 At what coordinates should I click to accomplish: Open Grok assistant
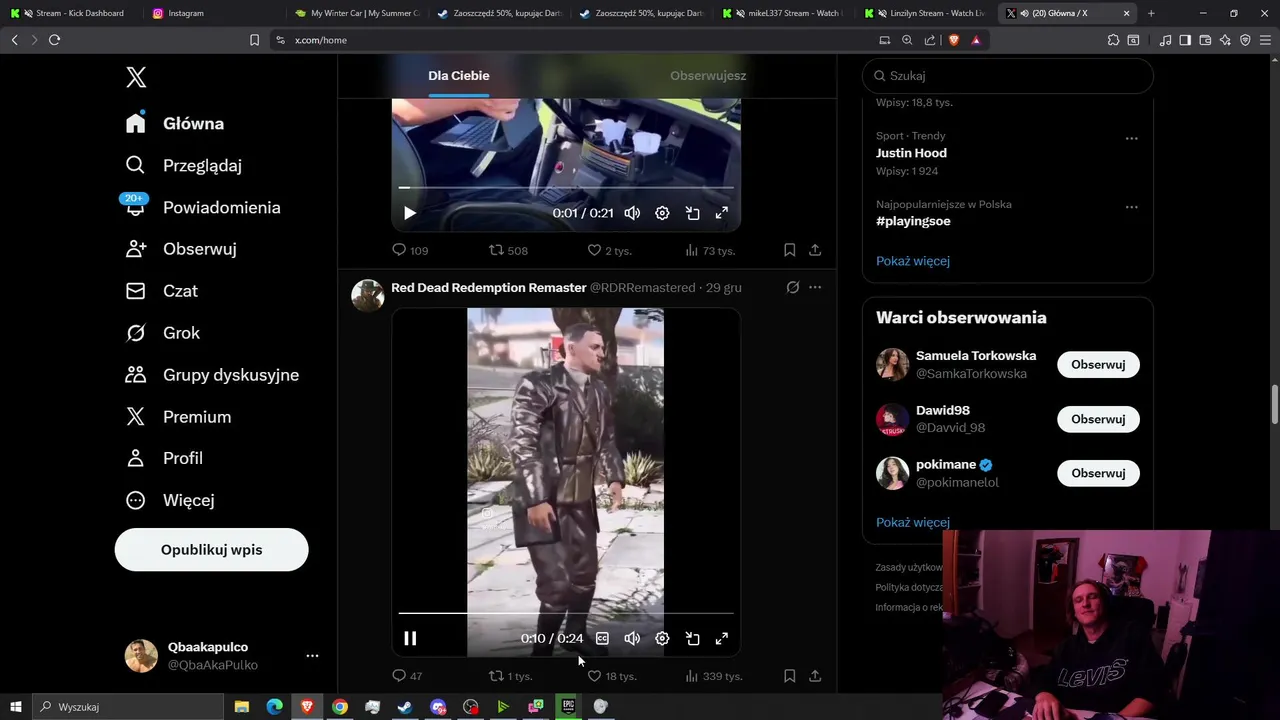163,333
